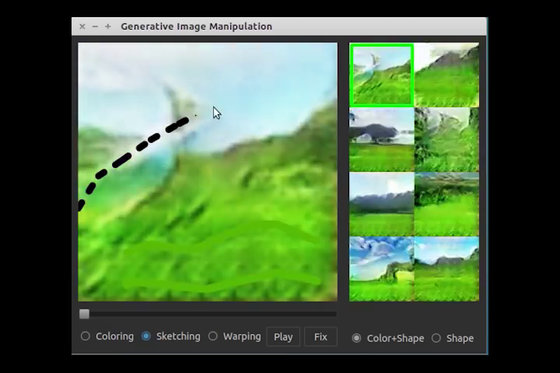
Task: Select the blue cloudy sky thumbnail
Action: (x=382, y=269)
